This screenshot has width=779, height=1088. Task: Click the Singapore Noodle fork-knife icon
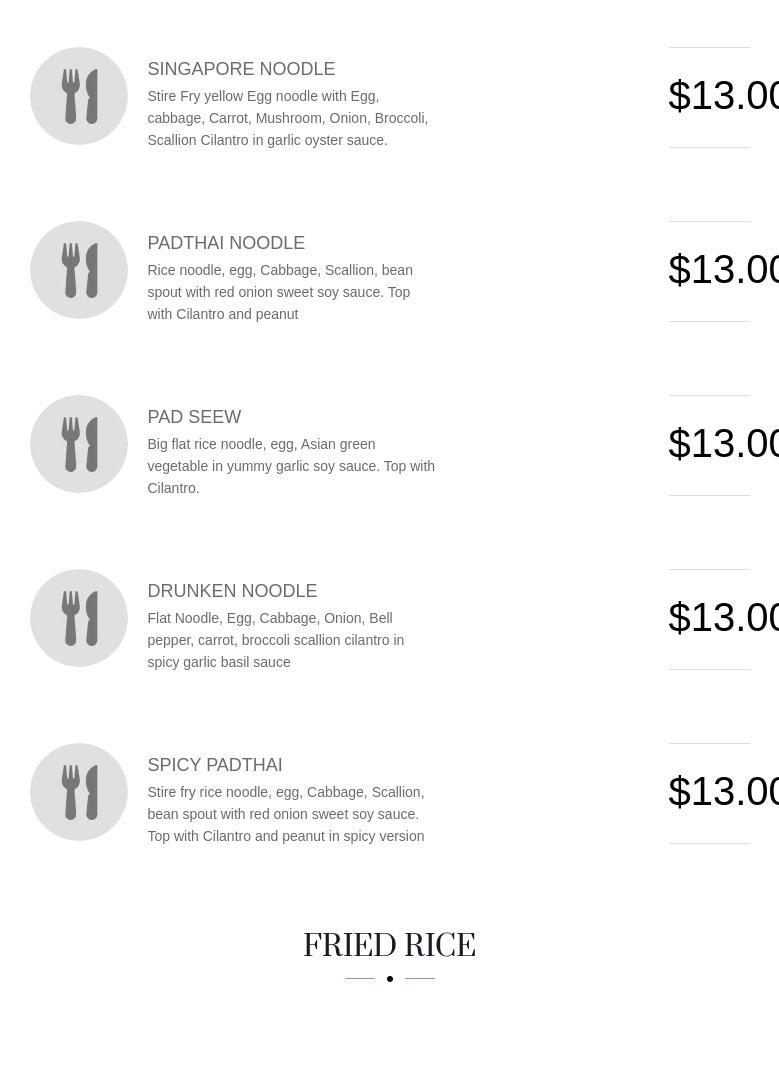(79, 96)
